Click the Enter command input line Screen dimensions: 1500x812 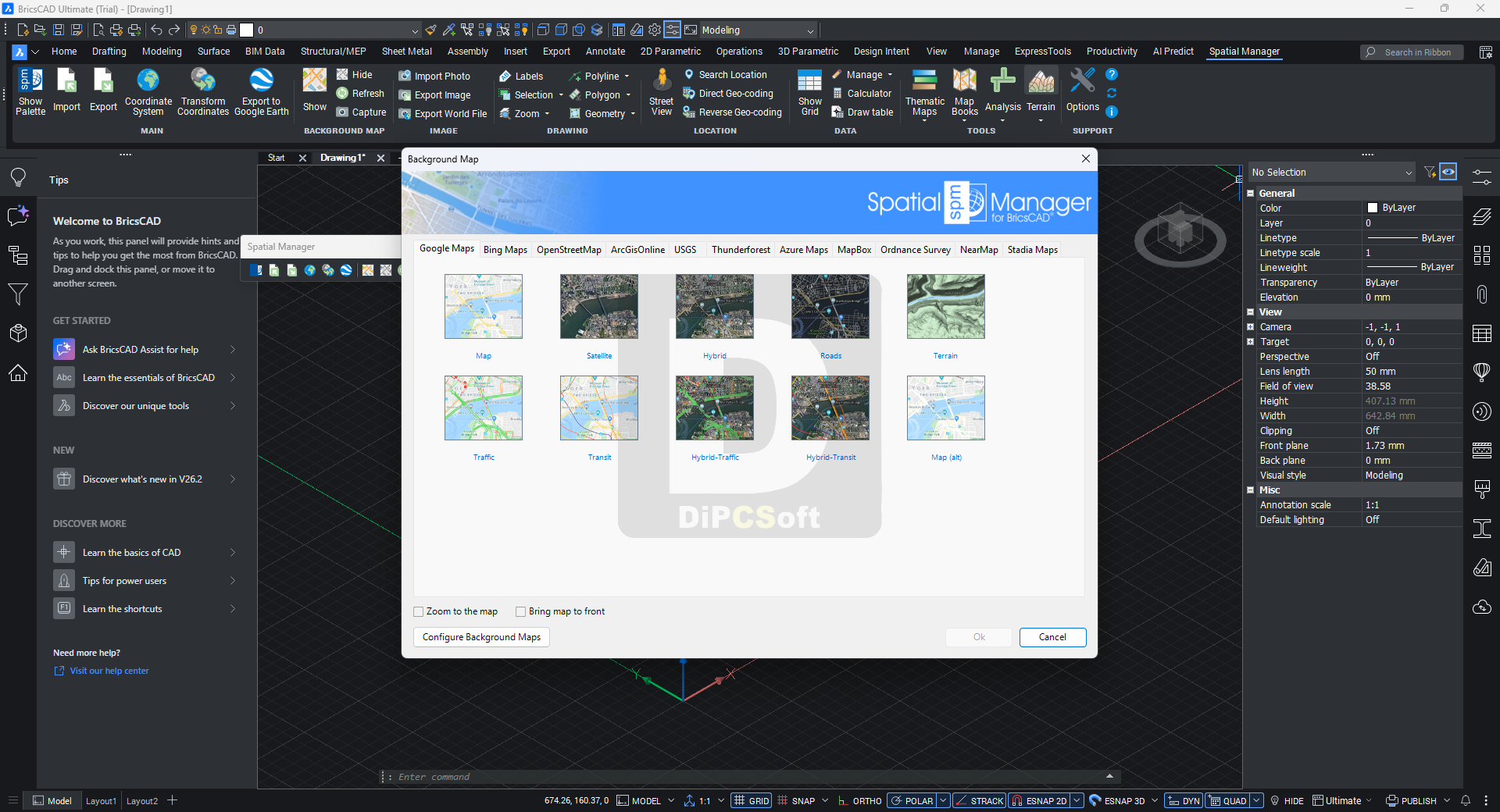click(750, 777)
